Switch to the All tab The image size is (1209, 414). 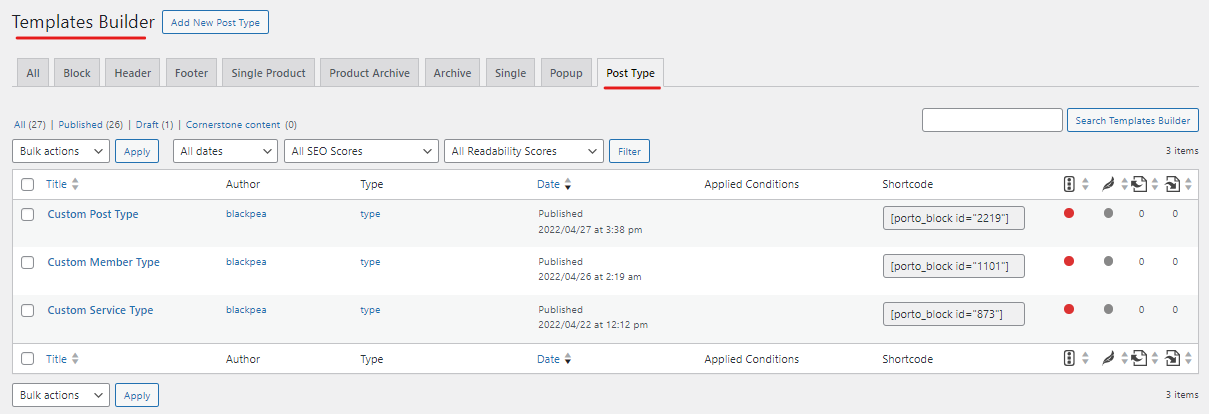coord(33,73)
